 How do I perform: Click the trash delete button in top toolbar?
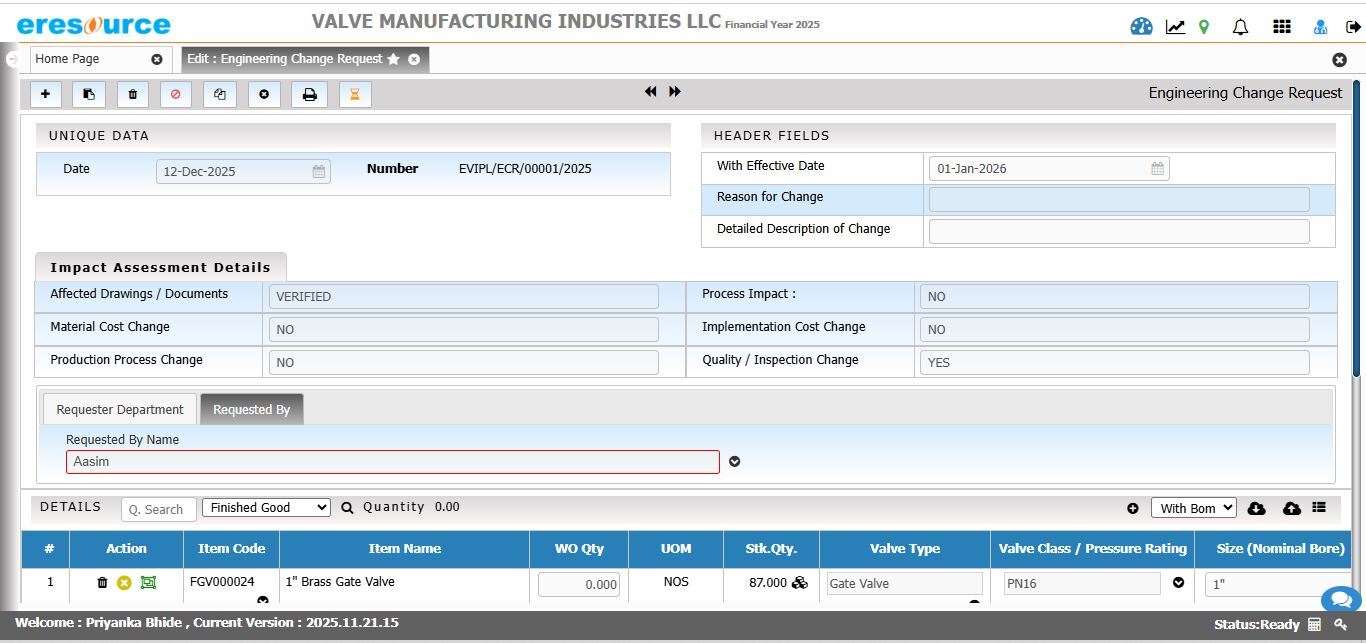click(132, 94)
